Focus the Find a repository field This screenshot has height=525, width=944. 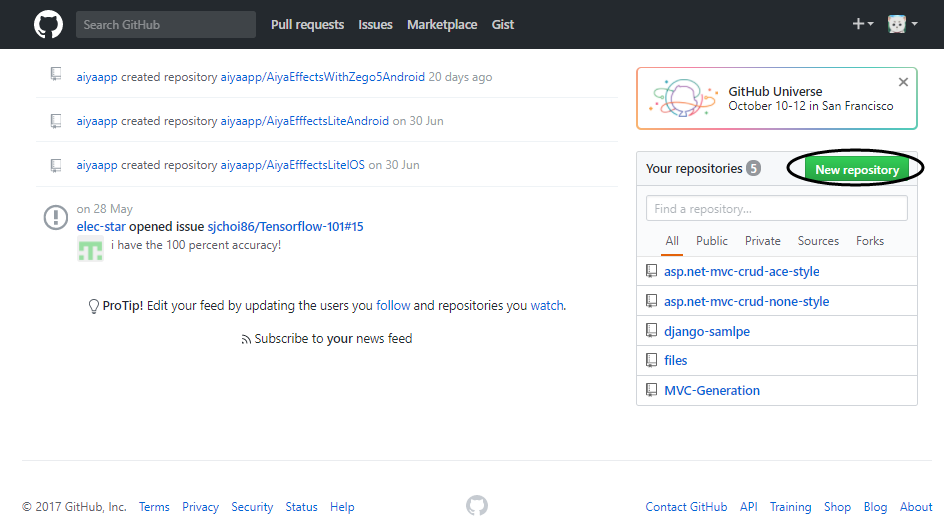coord(777,208)
